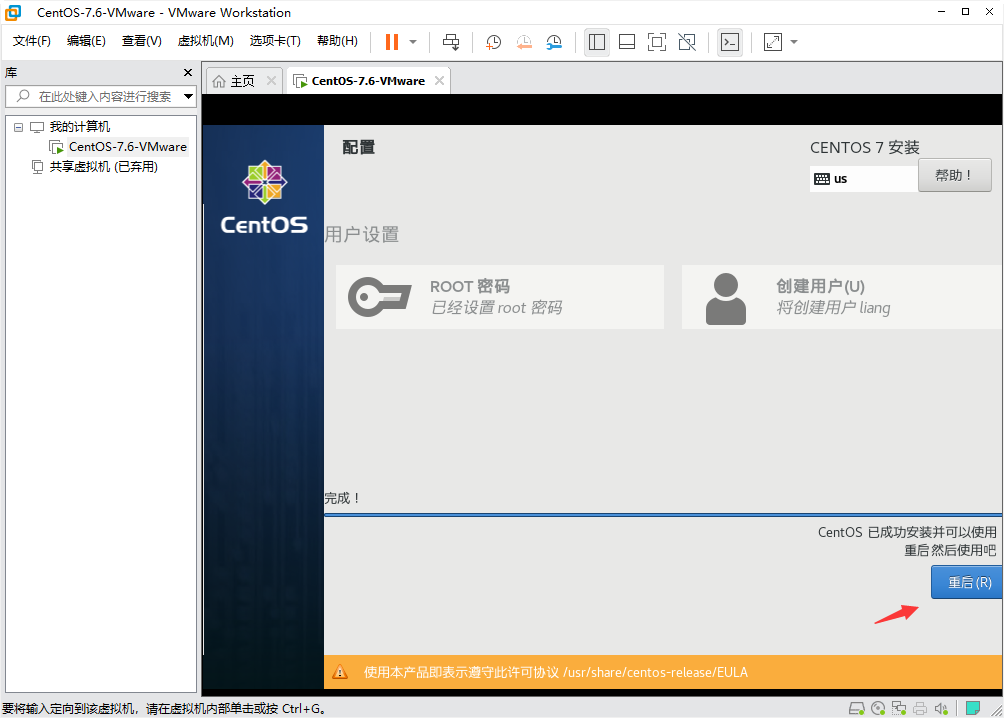Click the user avatar icon

tap(725, 298)
